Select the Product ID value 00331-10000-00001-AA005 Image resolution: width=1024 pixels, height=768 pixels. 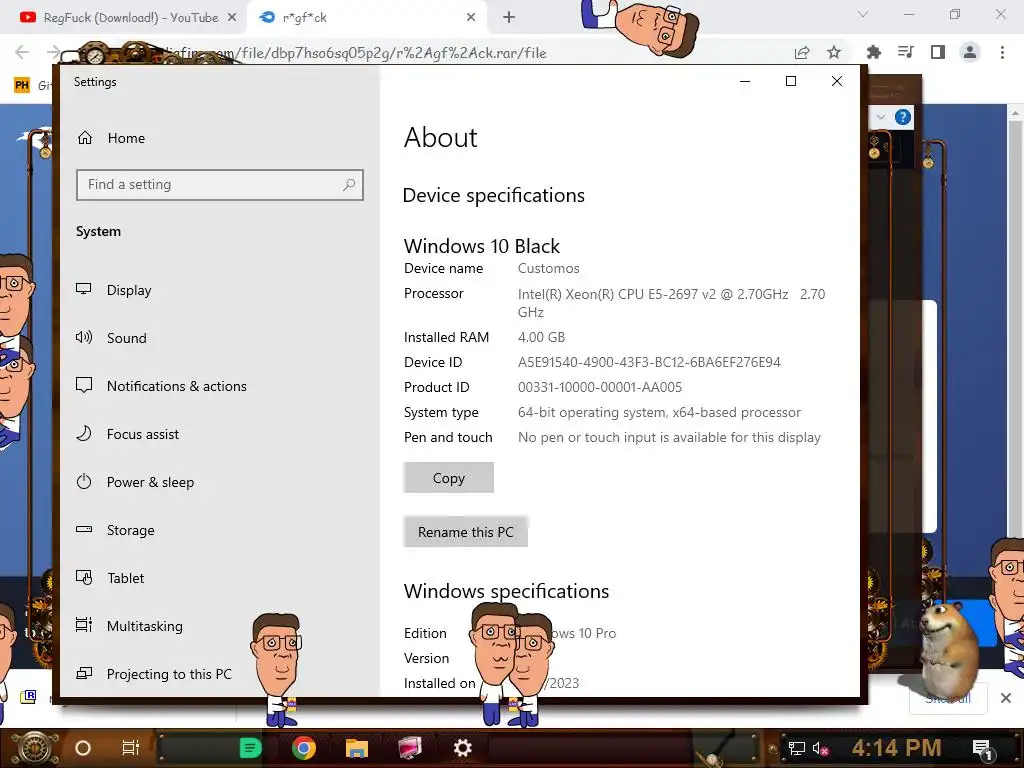point(600,387)
